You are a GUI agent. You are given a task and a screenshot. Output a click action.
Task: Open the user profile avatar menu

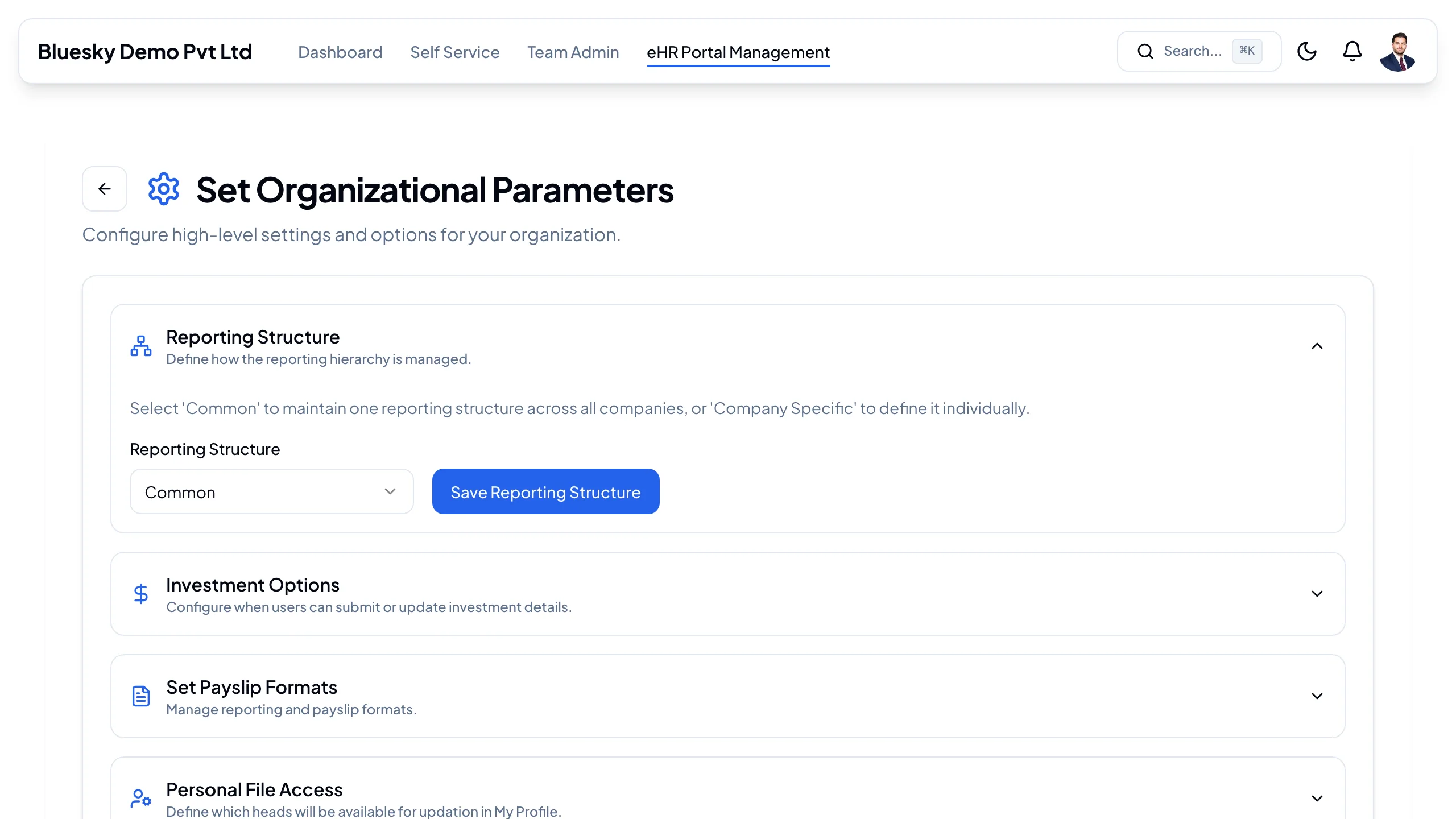click(x=1398, y=52)
